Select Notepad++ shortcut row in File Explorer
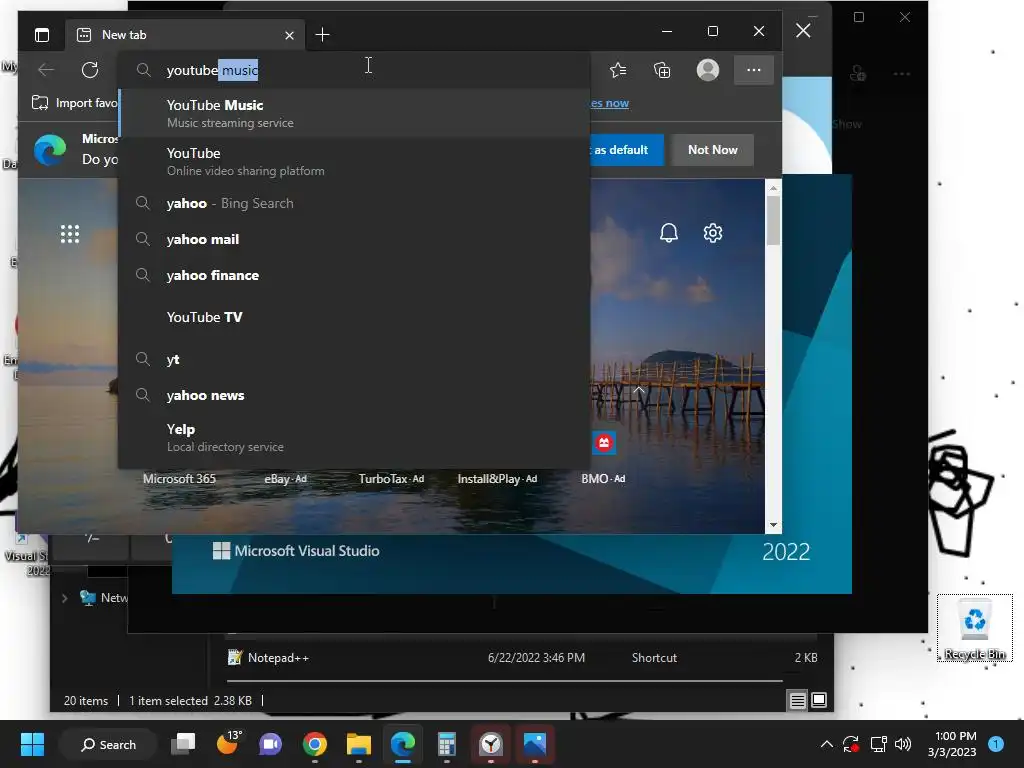 pyautogui.click(x=521, y=658)
